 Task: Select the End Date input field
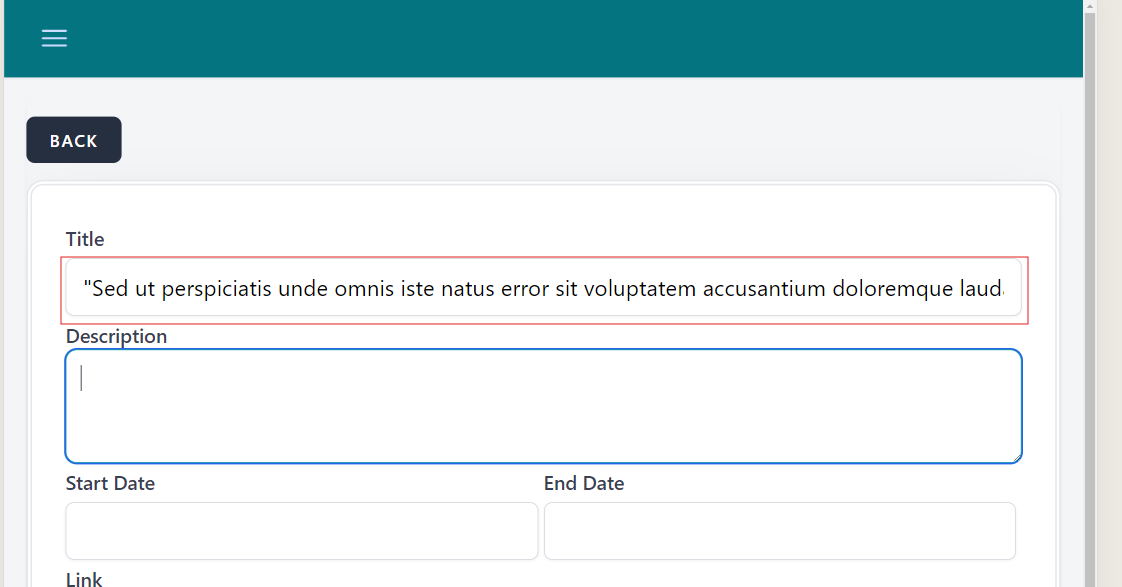(x=779, y=531)
